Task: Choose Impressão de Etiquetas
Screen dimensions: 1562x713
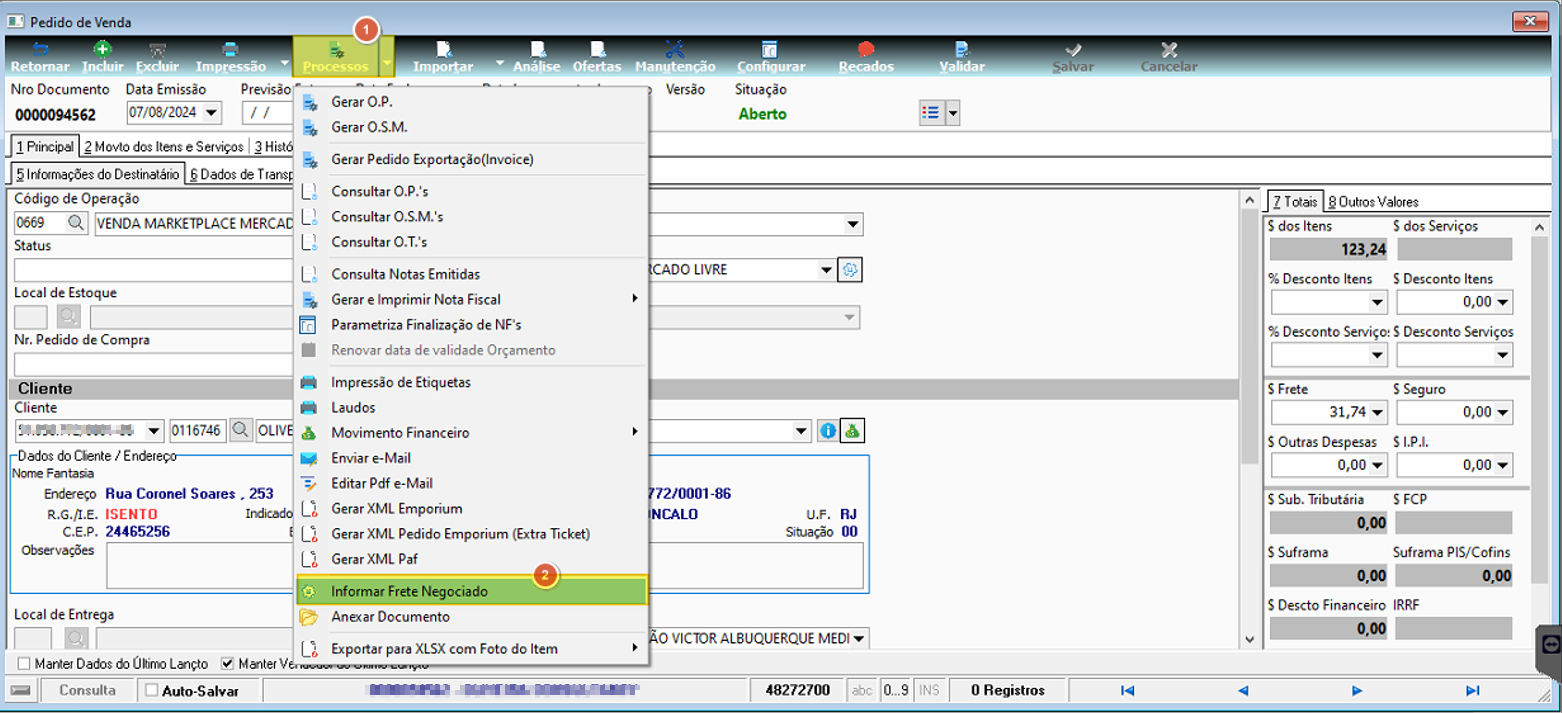Action: (x=473, y=382)
